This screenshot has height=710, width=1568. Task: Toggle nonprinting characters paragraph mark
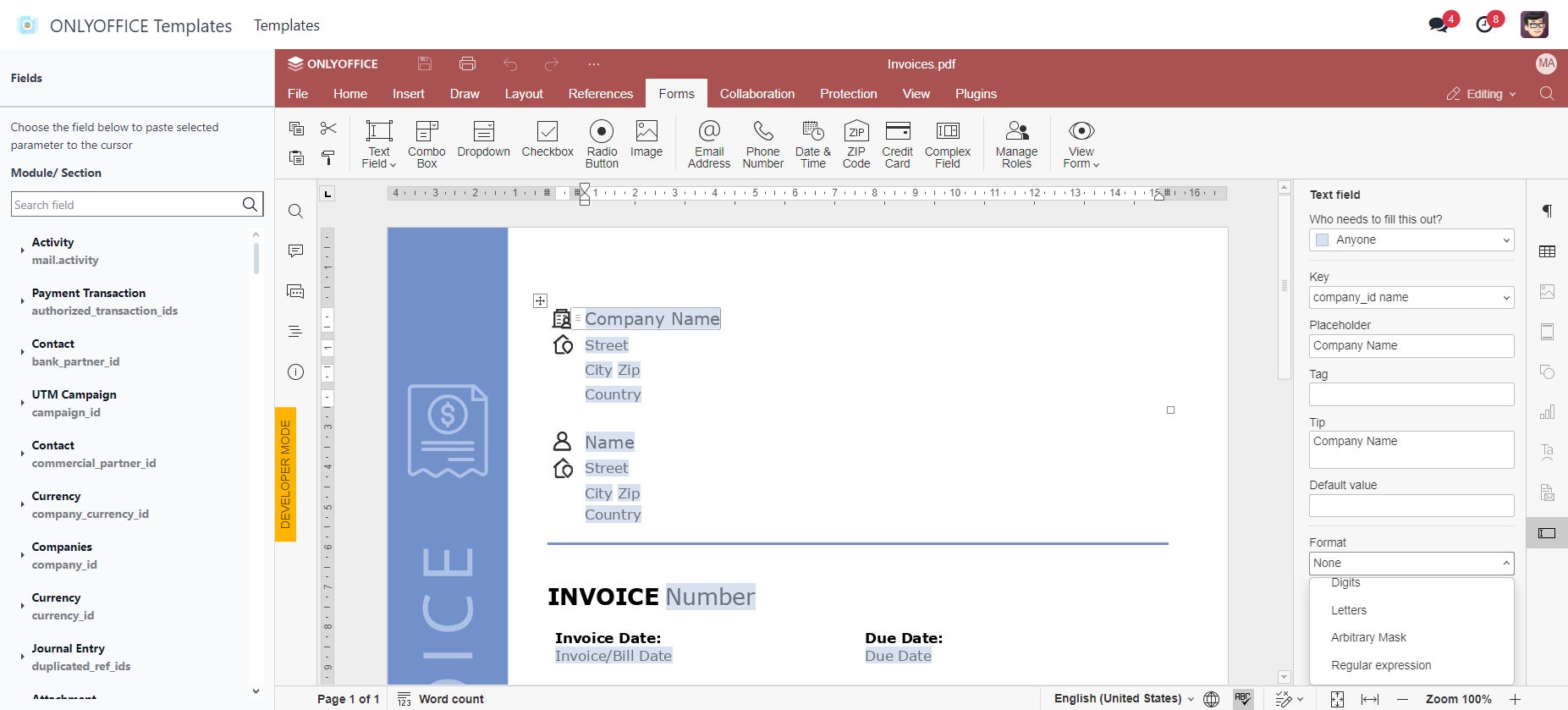tap(1547, 211)
